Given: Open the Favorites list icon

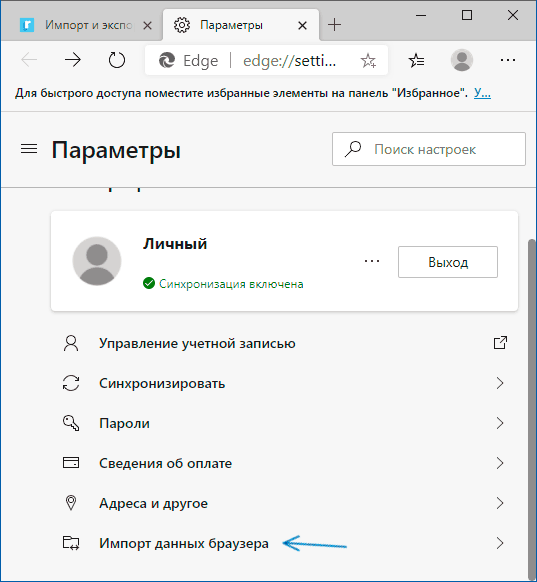Looking at the screenshot, I should (416, 60).
